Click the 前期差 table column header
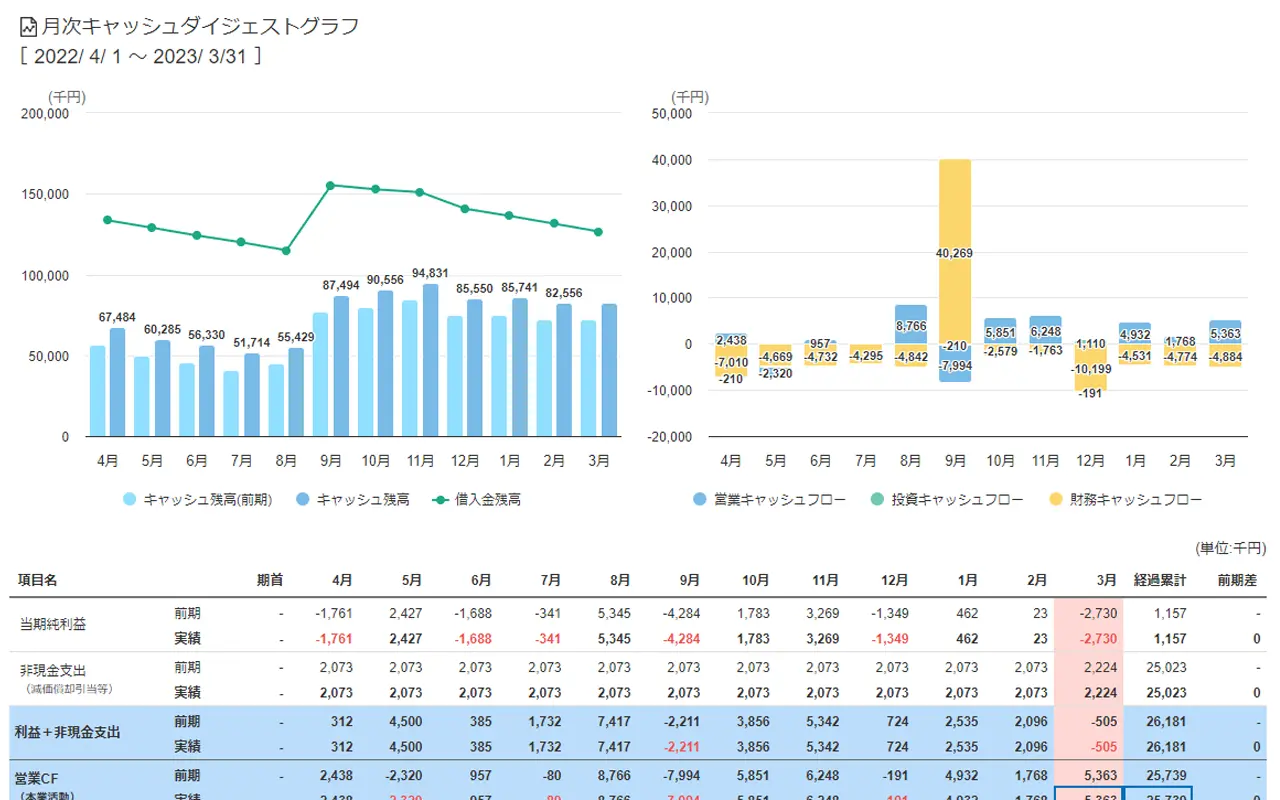 [x=1237, y=580]
